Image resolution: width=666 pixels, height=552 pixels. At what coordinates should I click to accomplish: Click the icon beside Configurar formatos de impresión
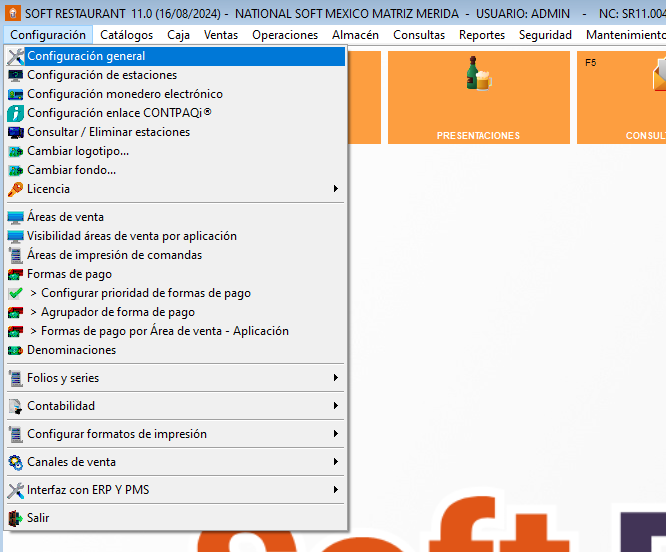click(16, 434)
